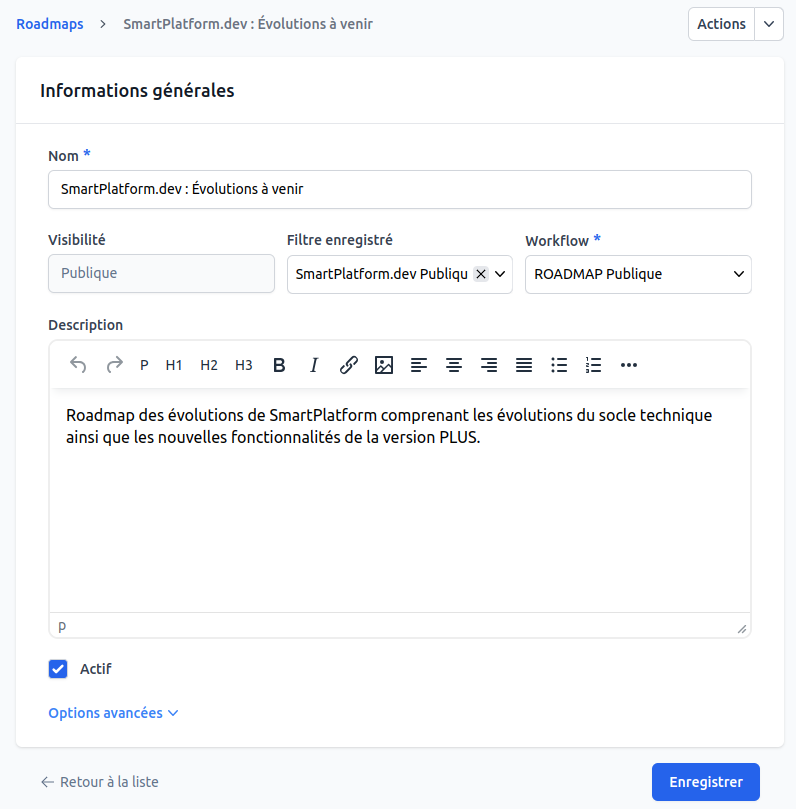The width and height of the screenshot is (796, 809).
Task: Navigate back via the Roadmaps breadcrumb
Action: tap(49, 23)
